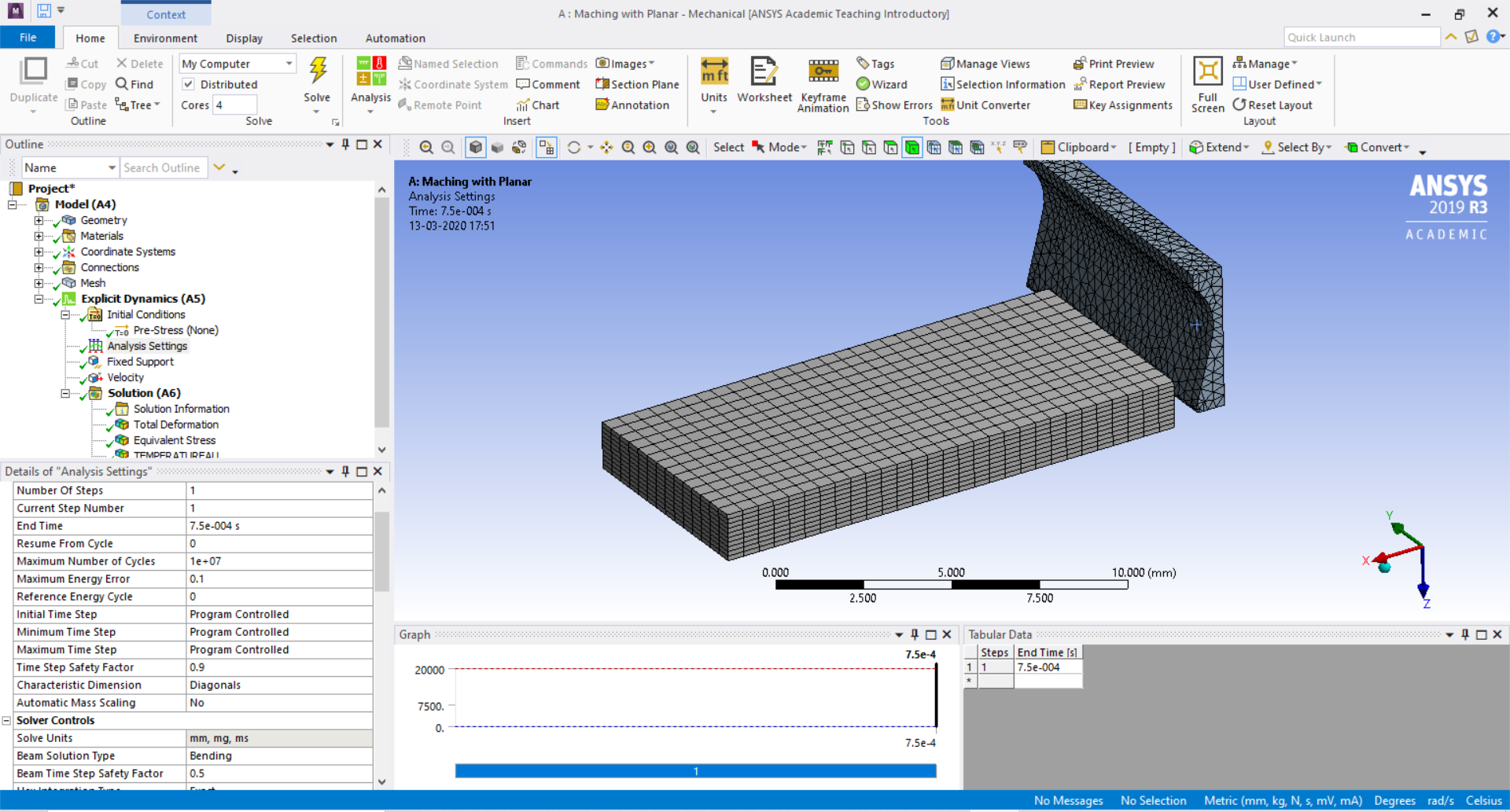Toggle the Distributed solver checkbox
This screenshot has height=812, width=1510.
[x=189, y=84]
